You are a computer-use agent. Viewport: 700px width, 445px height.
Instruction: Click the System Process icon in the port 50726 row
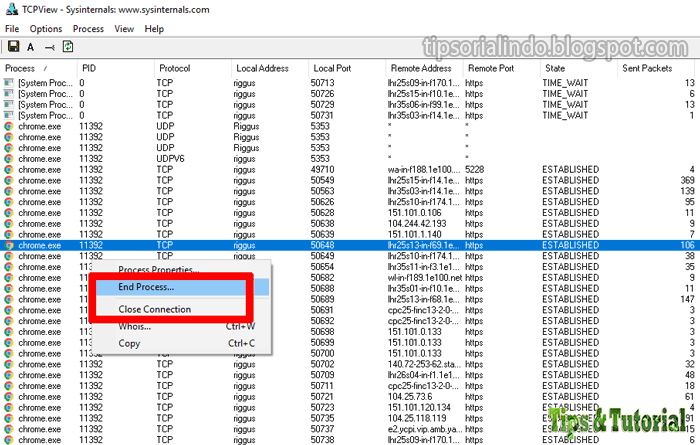[x=8, y=94]
